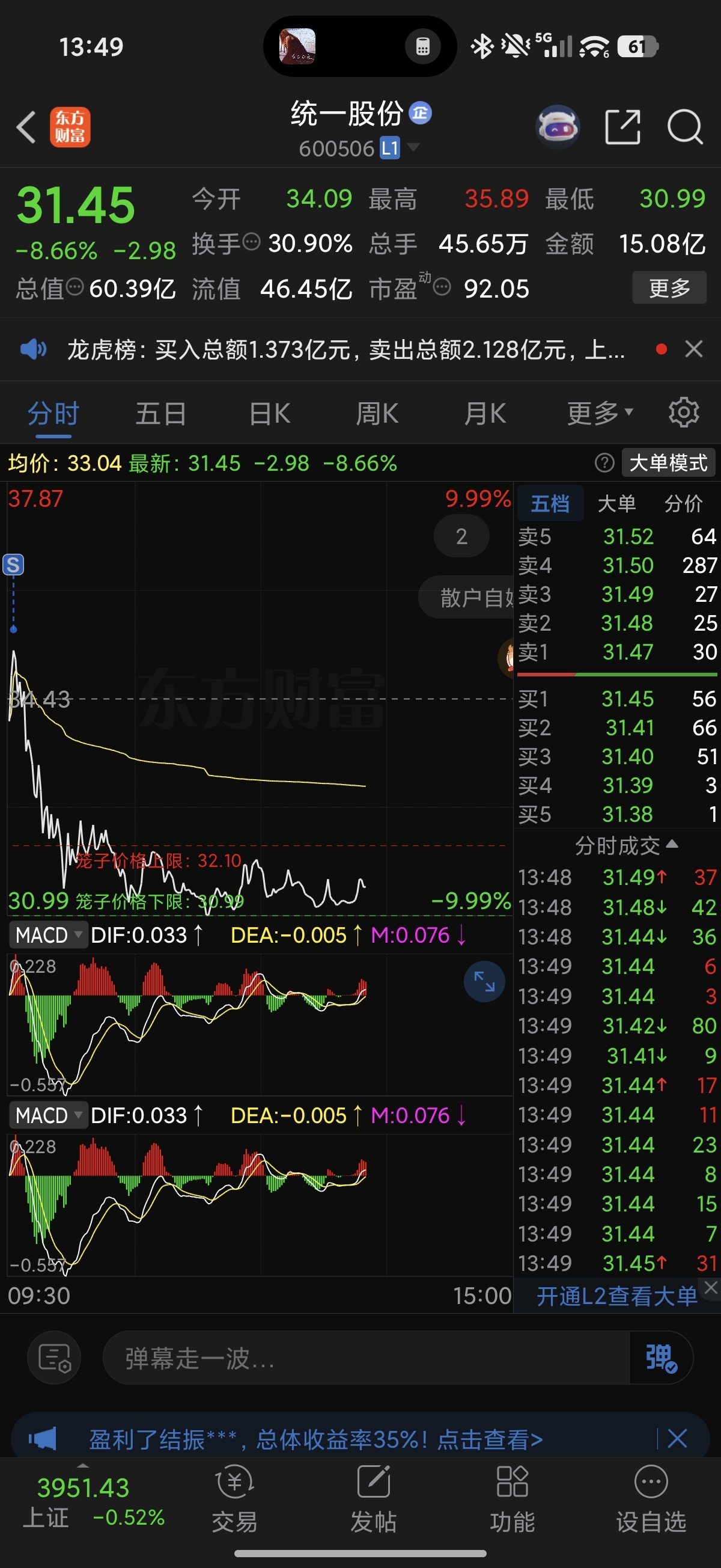The image size is (721, 1568).
Task: Tap the question mark help icon
Action: [604, 463]
